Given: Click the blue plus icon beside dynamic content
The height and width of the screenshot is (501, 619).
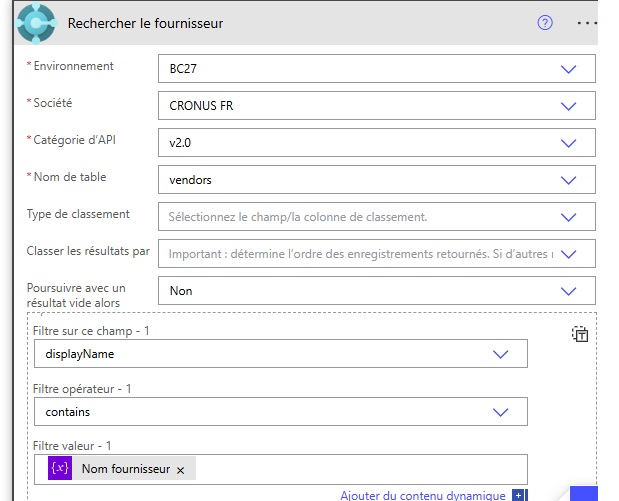Looking at the screenshot, I should point(518,495).
